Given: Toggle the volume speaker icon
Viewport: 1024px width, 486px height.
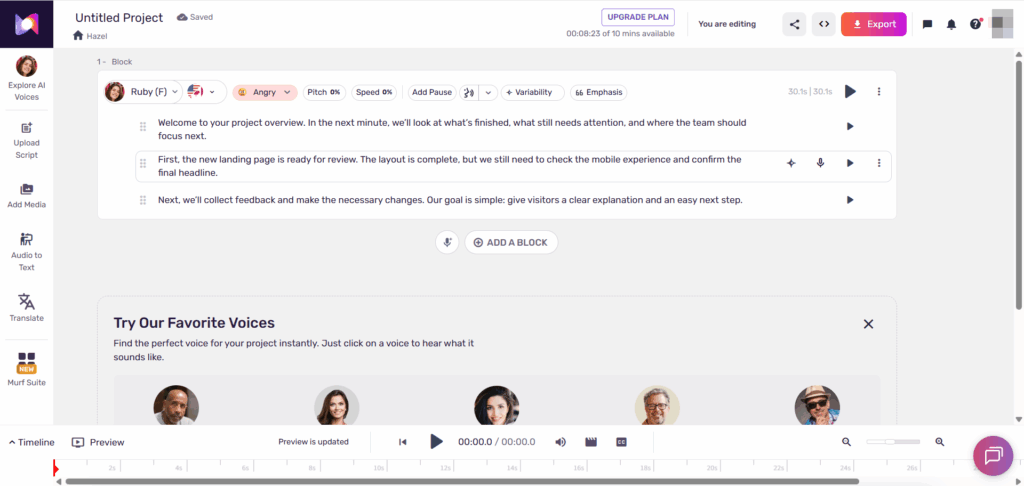Looking at the screenshot, I should pos(560,442).
